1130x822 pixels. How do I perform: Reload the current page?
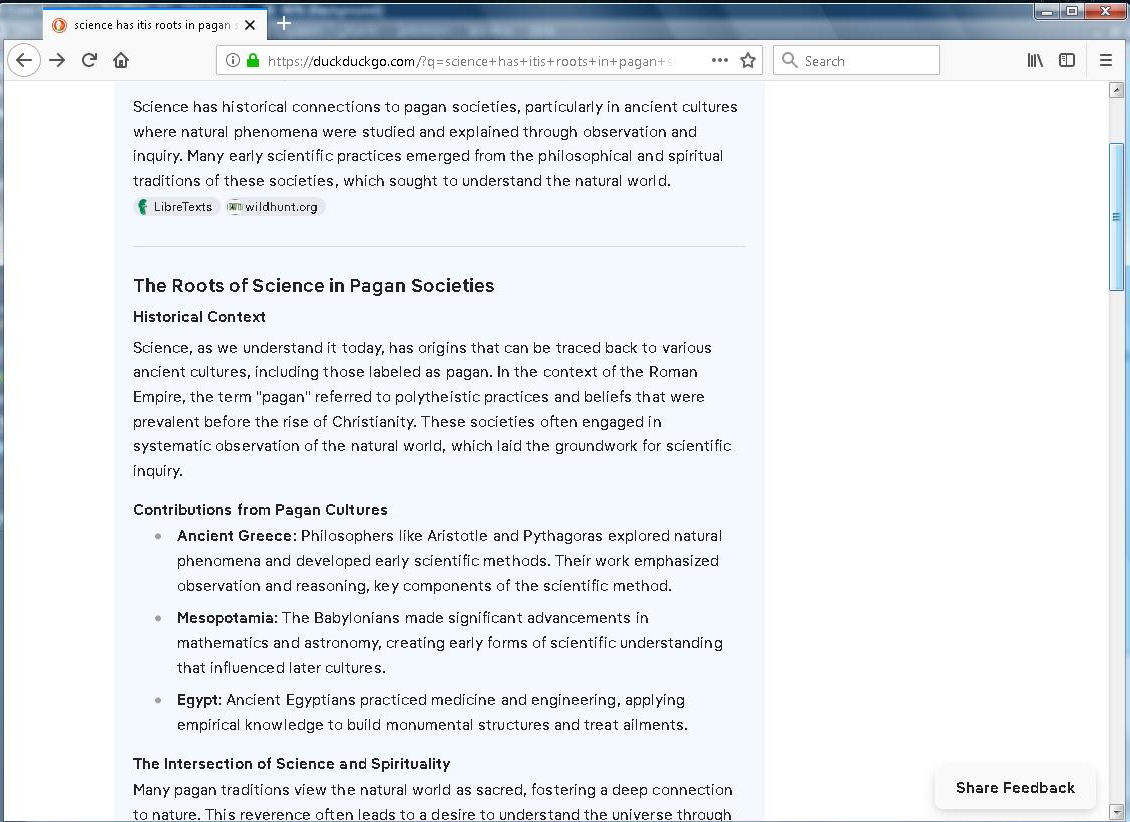click(89, 60)
